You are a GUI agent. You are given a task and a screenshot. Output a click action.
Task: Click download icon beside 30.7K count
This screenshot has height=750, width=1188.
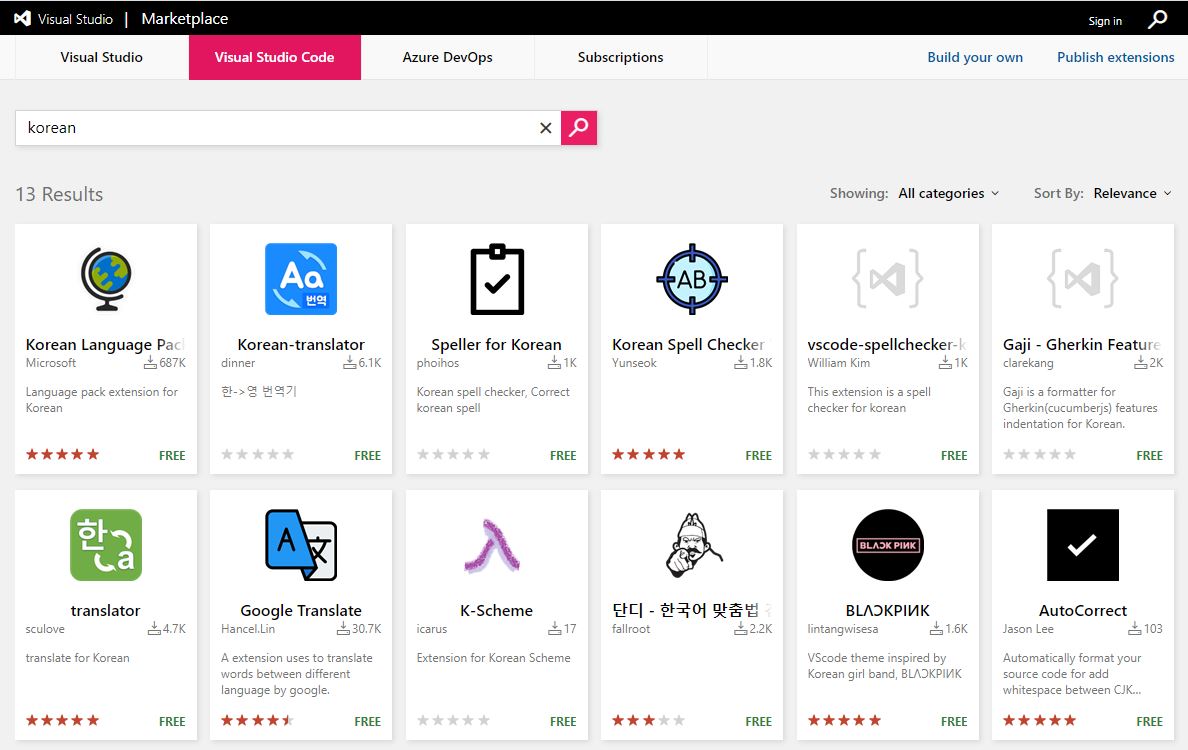click(343, 629)
